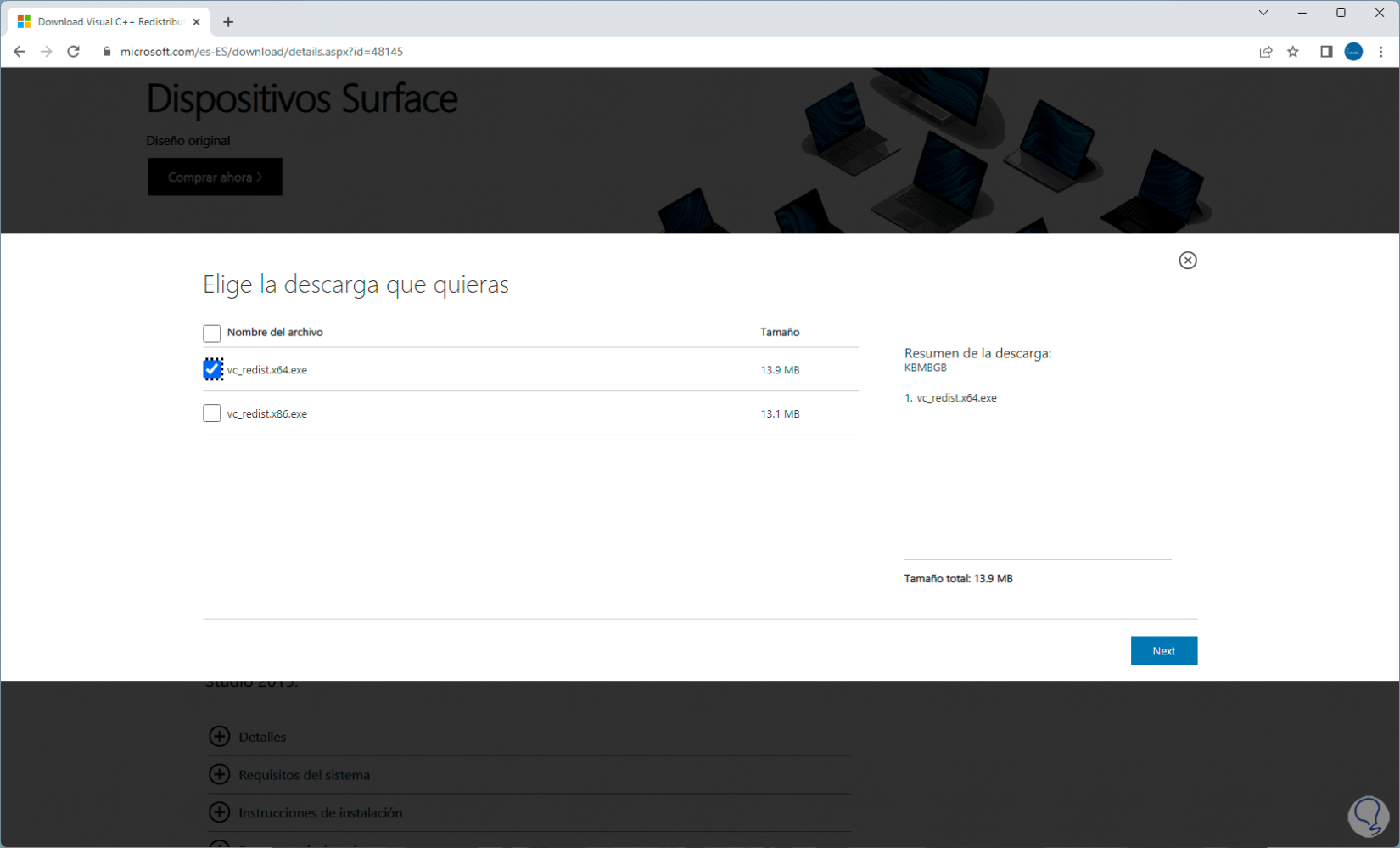The height and width of the screenshot is (848, 1400).
Task: Reload the Microsoft download page
Action: click(x=74, y=52)
